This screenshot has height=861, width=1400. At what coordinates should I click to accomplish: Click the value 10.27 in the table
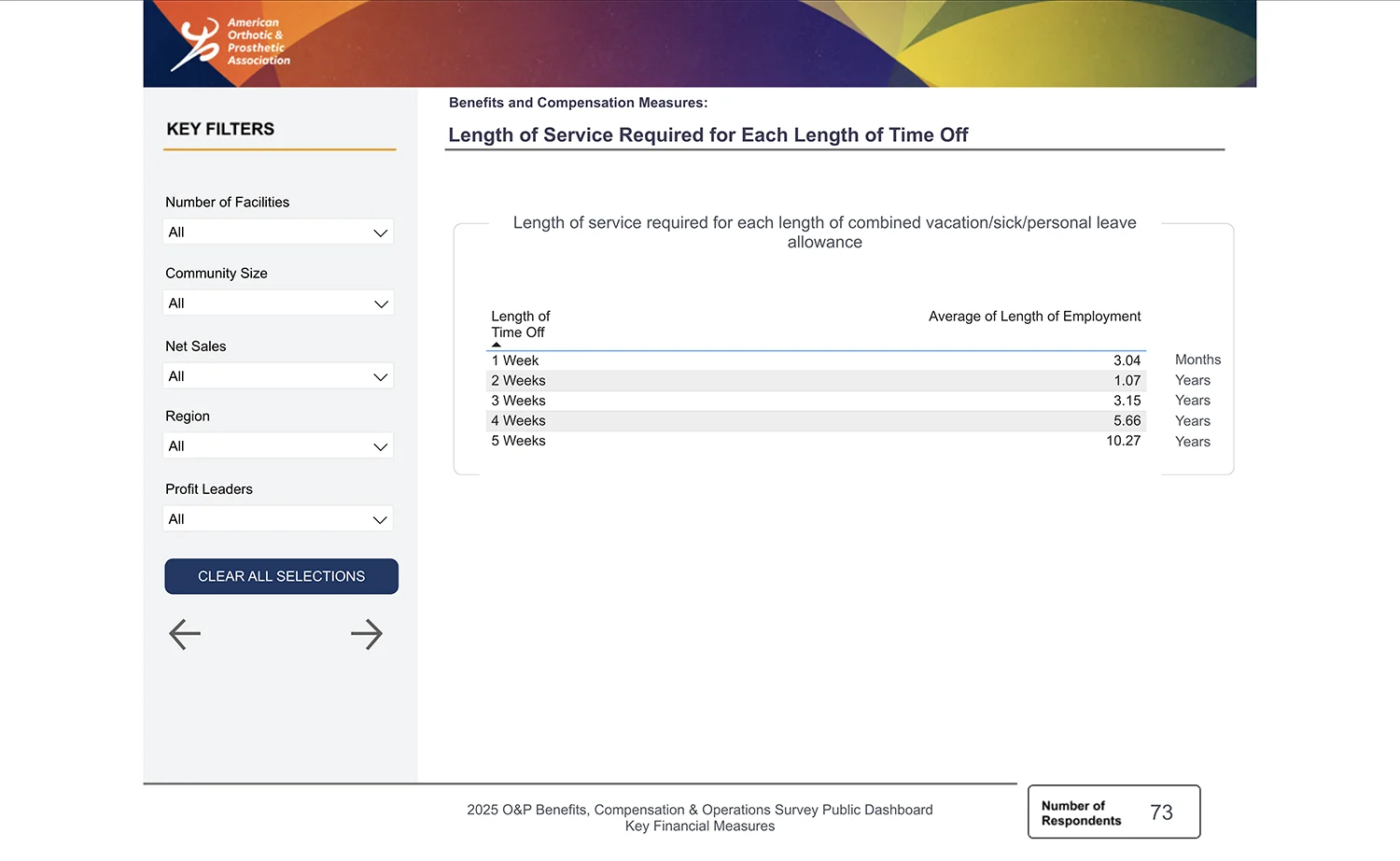coord(1123,441)
